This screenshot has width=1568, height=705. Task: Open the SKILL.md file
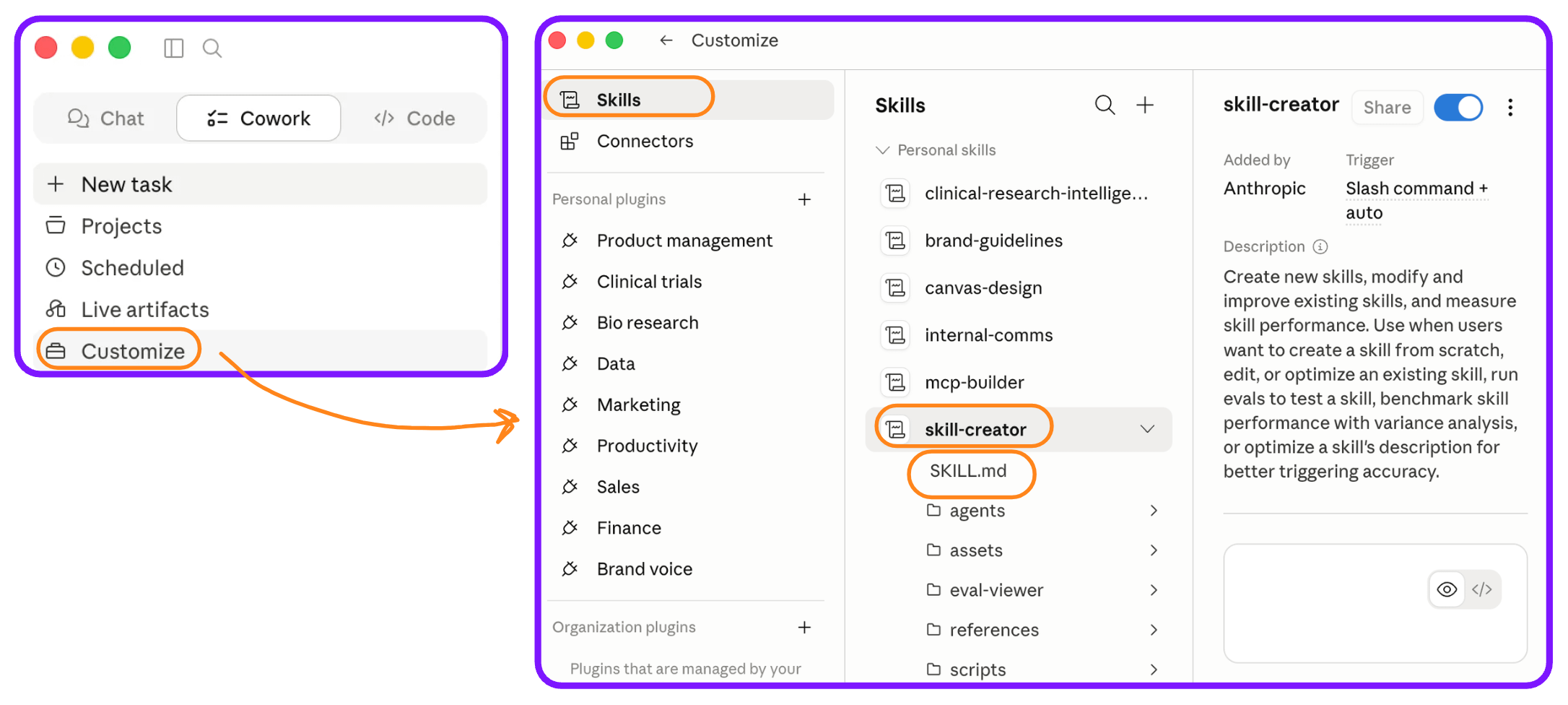(968, 471)
